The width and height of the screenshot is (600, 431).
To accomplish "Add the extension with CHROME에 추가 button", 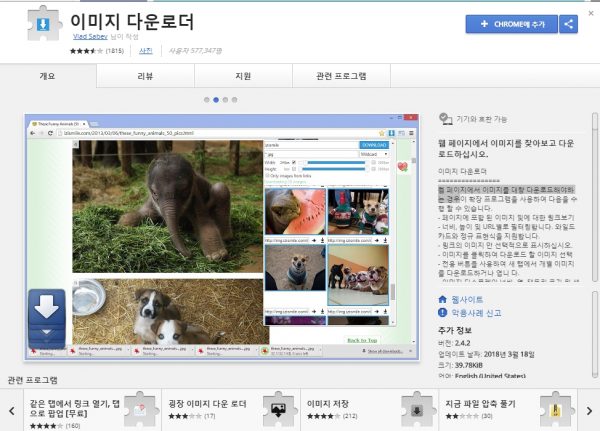I will coord(511,24).
